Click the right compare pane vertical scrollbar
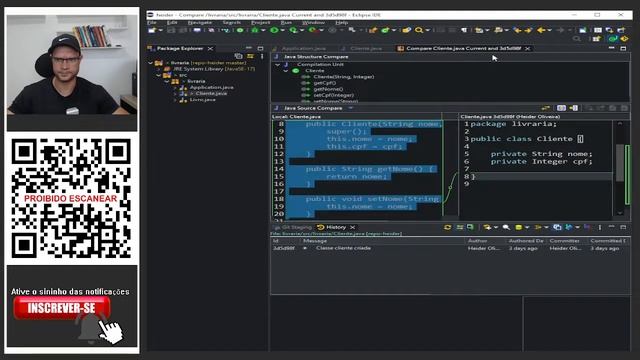640x360 pixels. (620, 162)
